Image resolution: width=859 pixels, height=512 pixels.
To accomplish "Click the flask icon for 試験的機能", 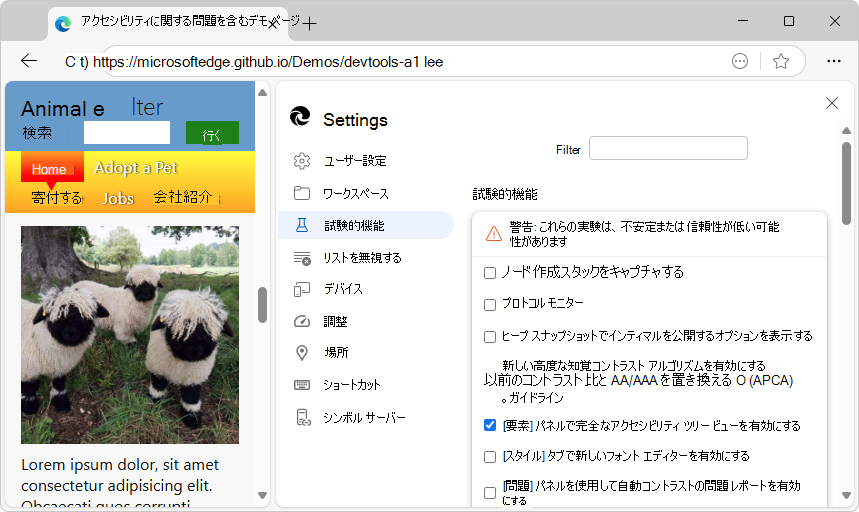I will [x=302, y=225].
